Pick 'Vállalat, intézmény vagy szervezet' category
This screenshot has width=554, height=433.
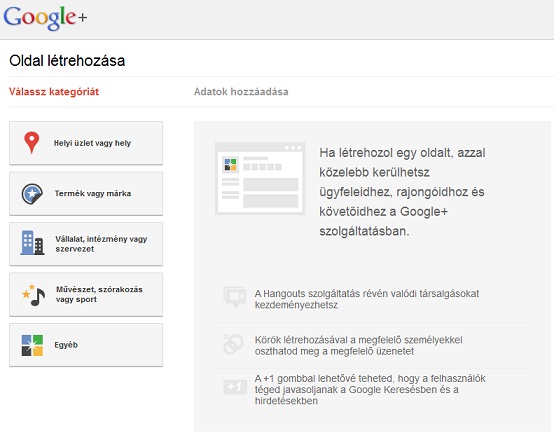tap(86, 244)
